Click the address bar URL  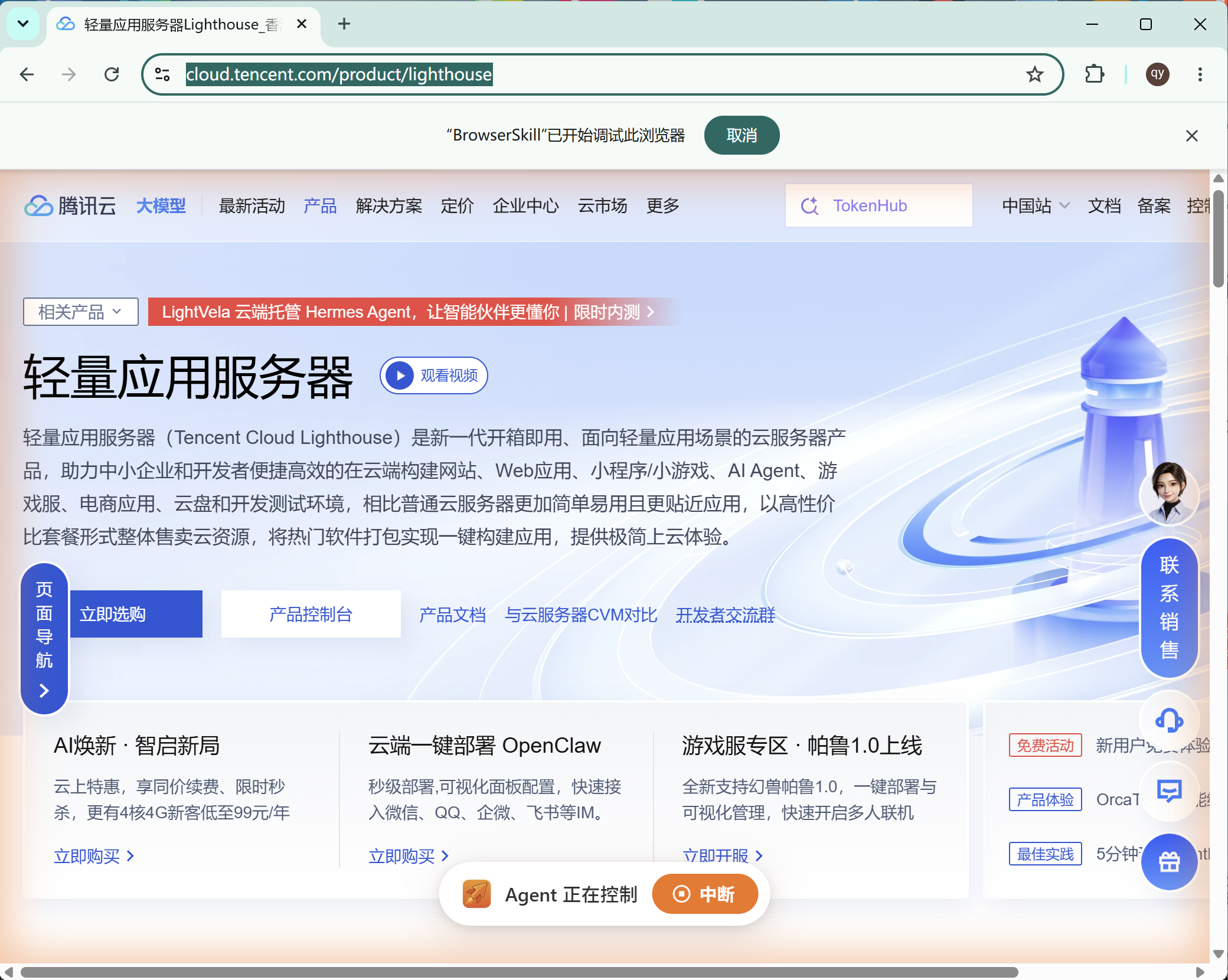pos(339,74)
